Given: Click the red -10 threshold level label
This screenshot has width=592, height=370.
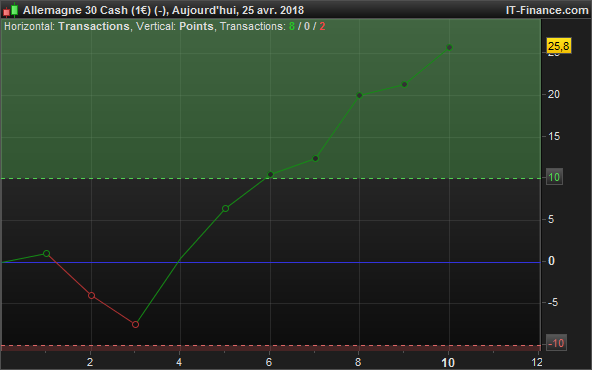Looking at the screenshot, I should click(x=556, y=343).
